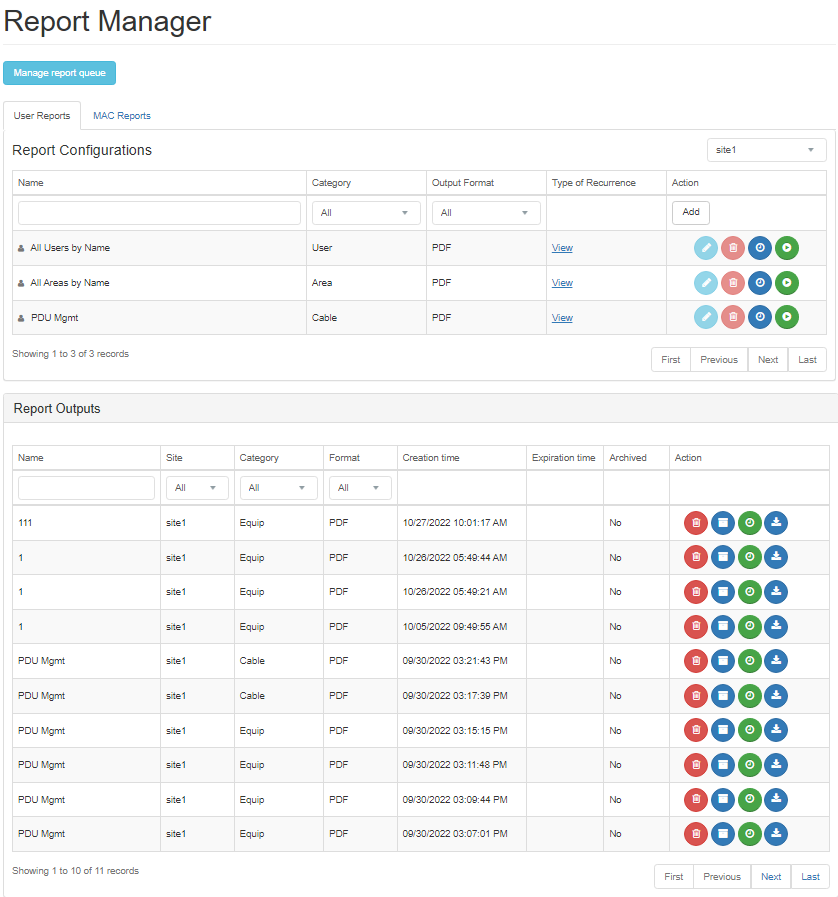Go to Last page of Report Outputs

pos(811,876)
